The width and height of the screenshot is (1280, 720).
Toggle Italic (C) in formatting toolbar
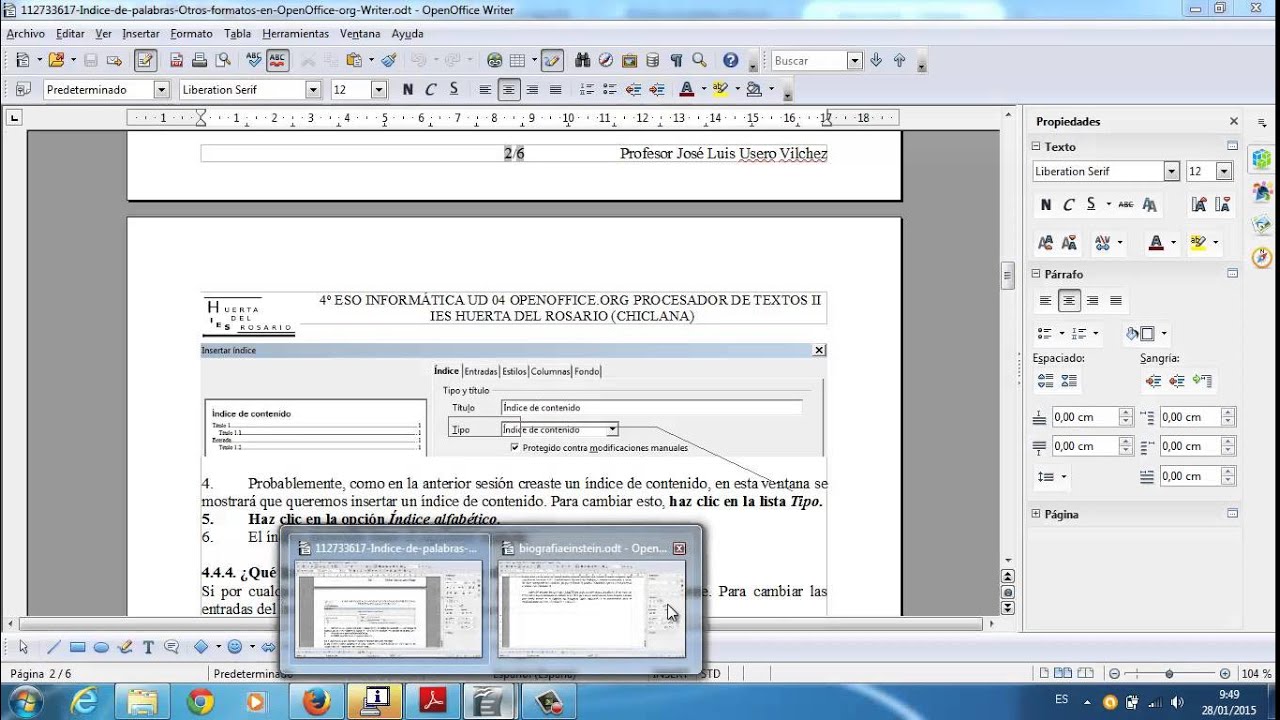[x=430, y=89]
